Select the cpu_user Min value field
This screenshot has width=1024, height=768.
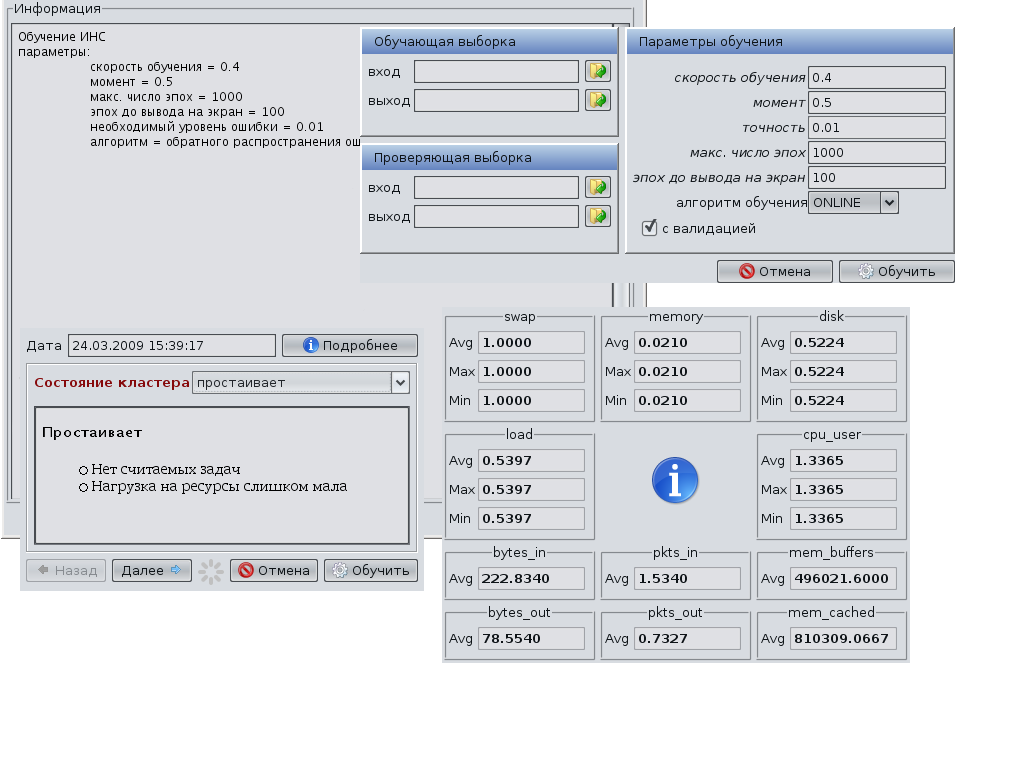(x=843, y=519)
